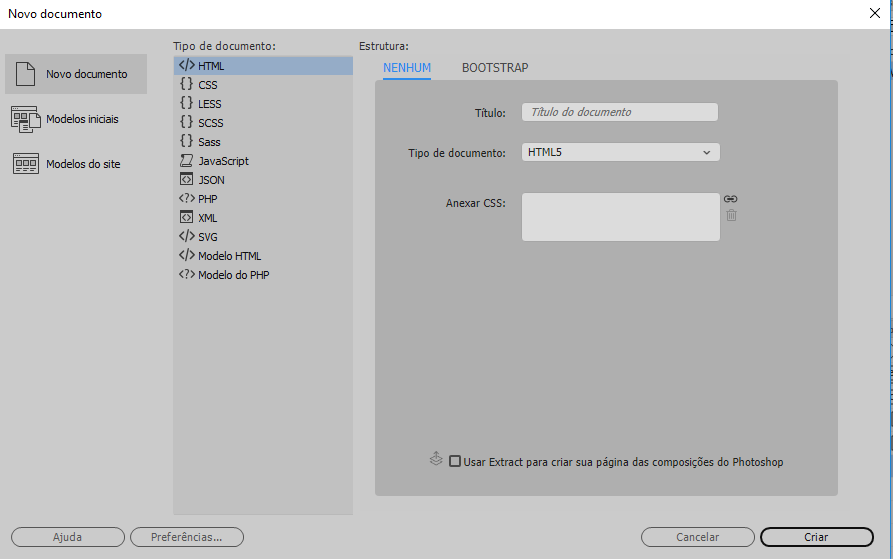893x559 pixels.
Task: Select Modelo HTML document type label
Action: tap(230, 256)
